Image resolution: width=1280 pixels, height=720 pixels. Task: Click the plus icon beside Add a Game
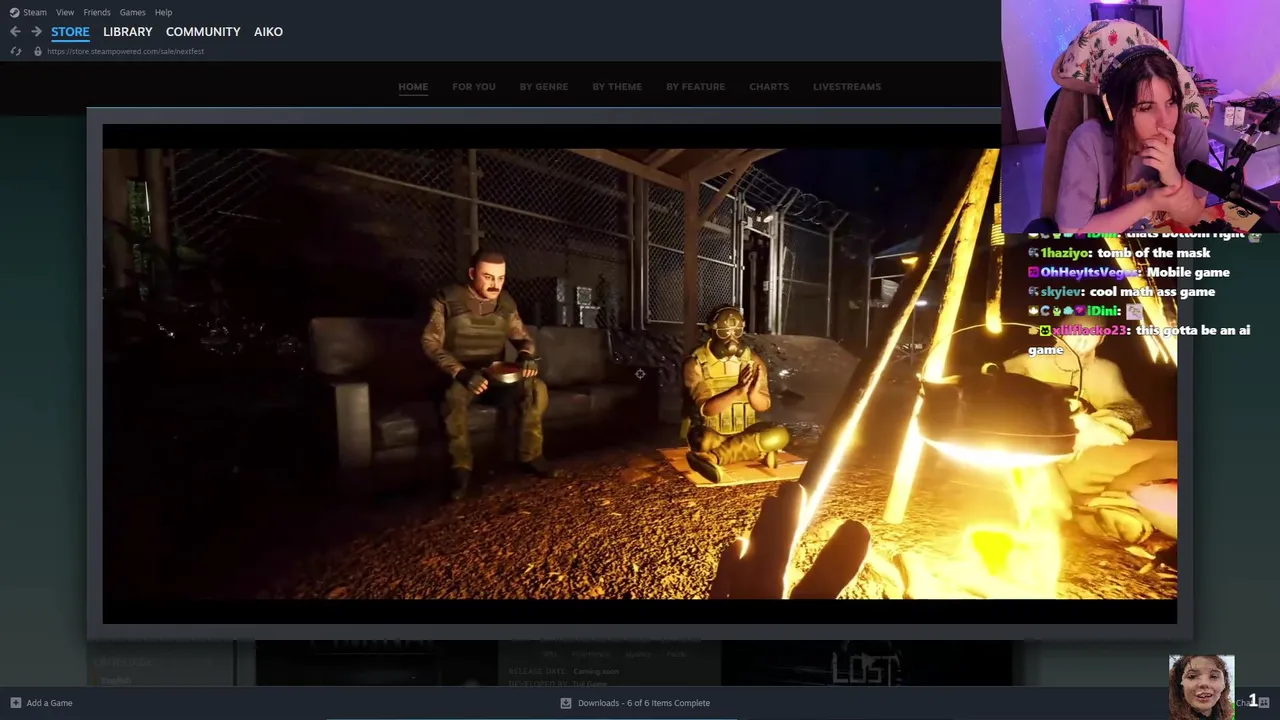(15, 703)
